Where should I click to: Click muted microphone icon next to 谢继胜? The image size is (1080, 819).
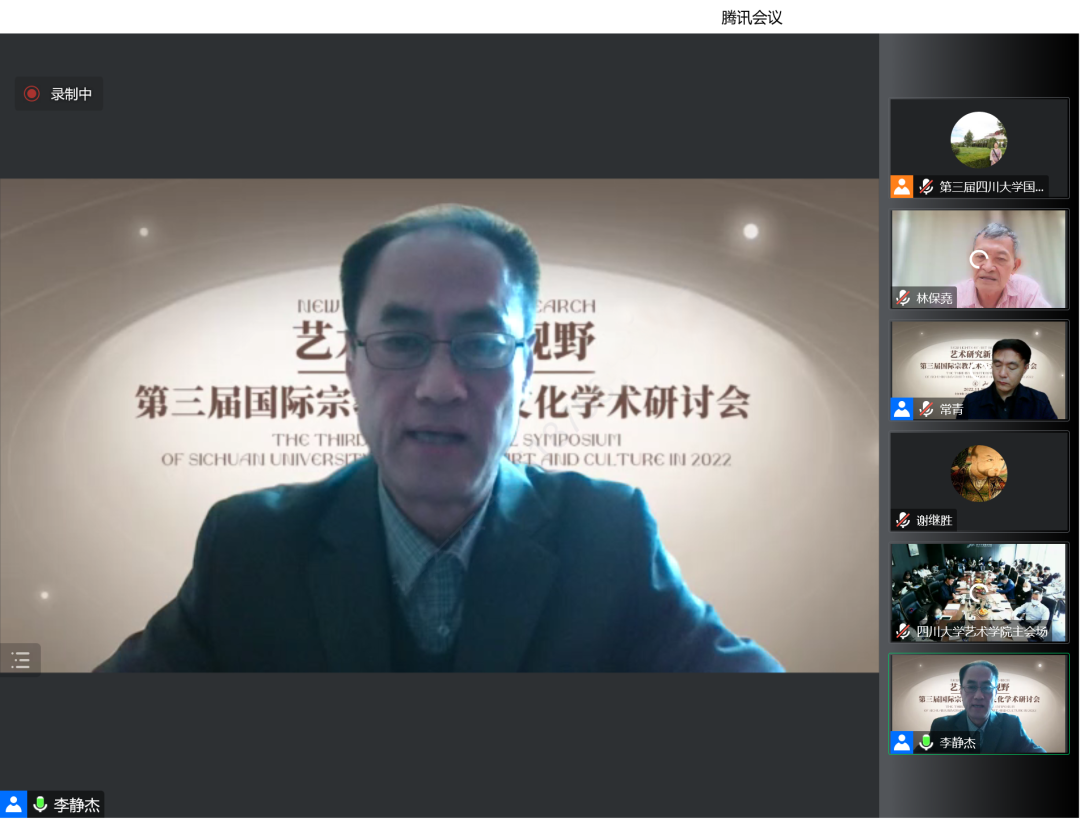coord(903,520)
